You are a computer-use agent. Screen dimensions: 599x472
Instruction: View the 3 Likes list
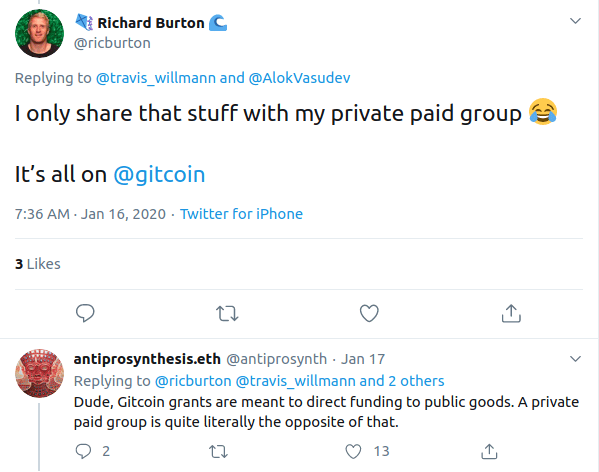38,264
